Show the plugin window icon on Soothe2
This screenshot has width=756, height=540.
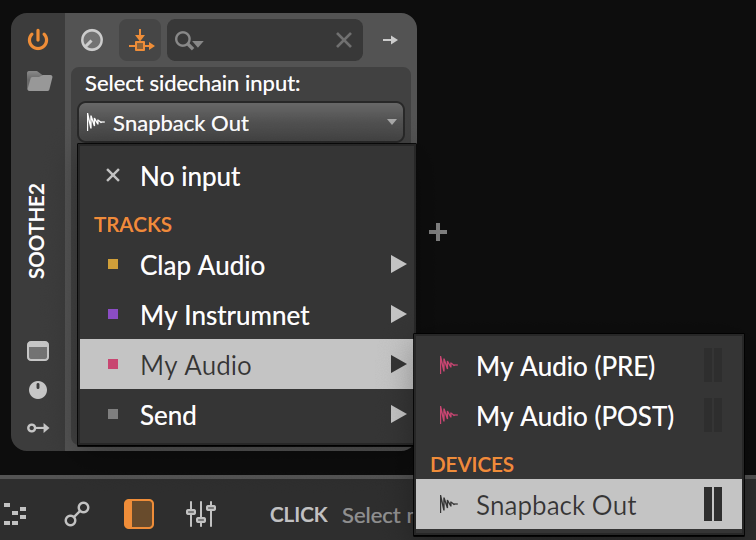point(37,351)
